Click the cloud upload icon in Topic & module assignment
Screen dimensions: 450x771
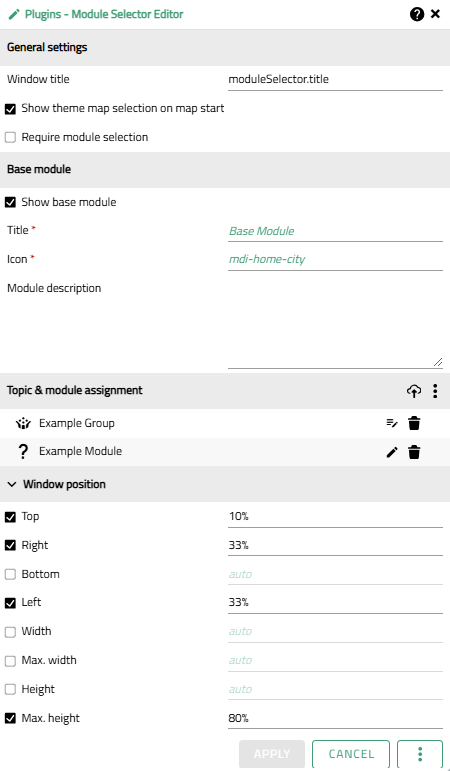[414, 391]
